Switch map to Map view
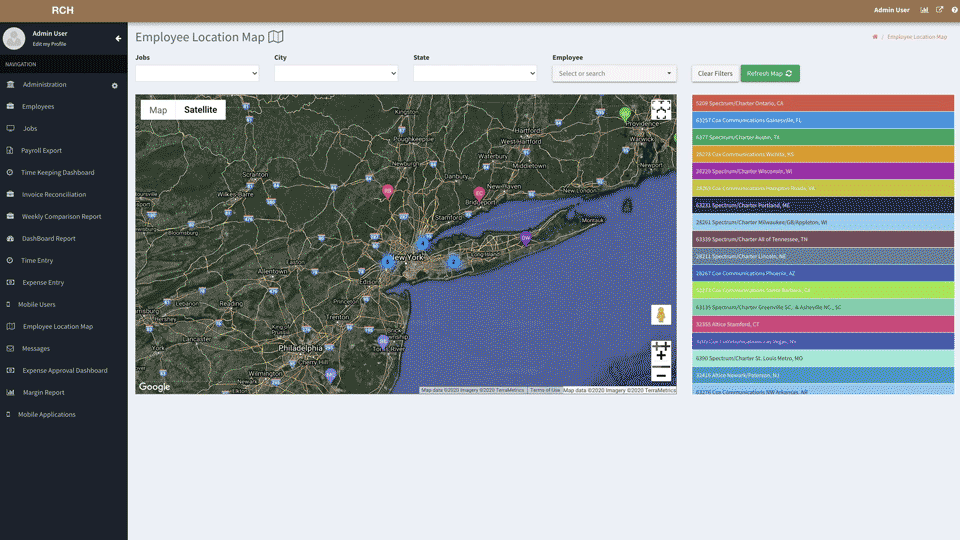 [x=158, y=110]
